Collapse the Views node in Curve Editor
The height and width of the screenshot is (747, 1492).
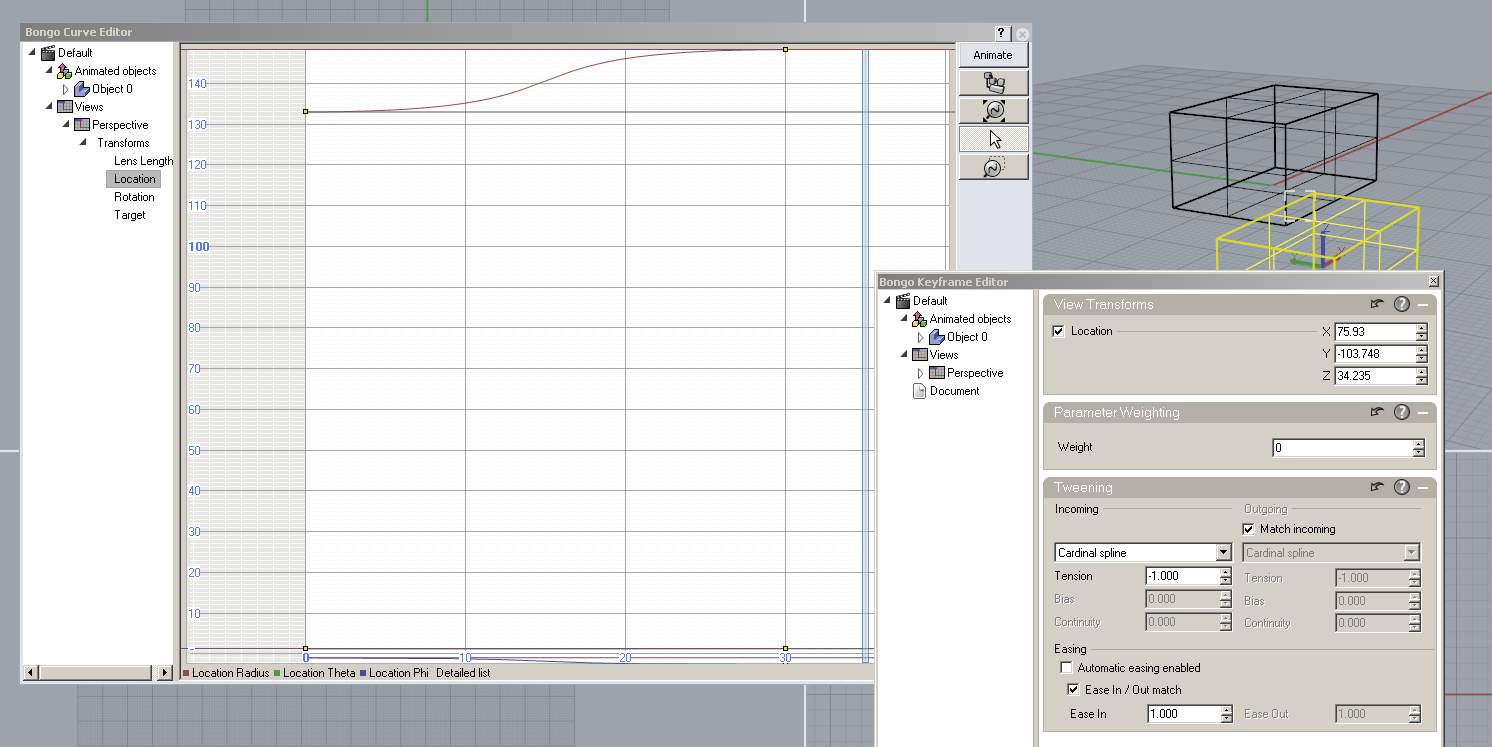pos(48,107)
